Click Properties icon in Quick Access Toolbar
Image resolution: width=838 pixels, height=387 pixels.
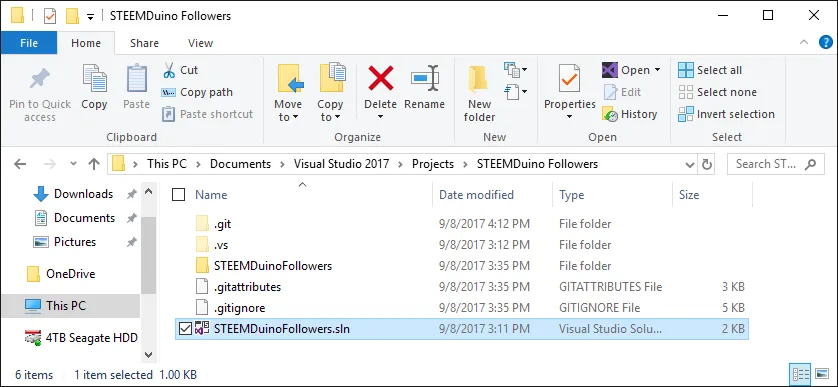(50, 16)
